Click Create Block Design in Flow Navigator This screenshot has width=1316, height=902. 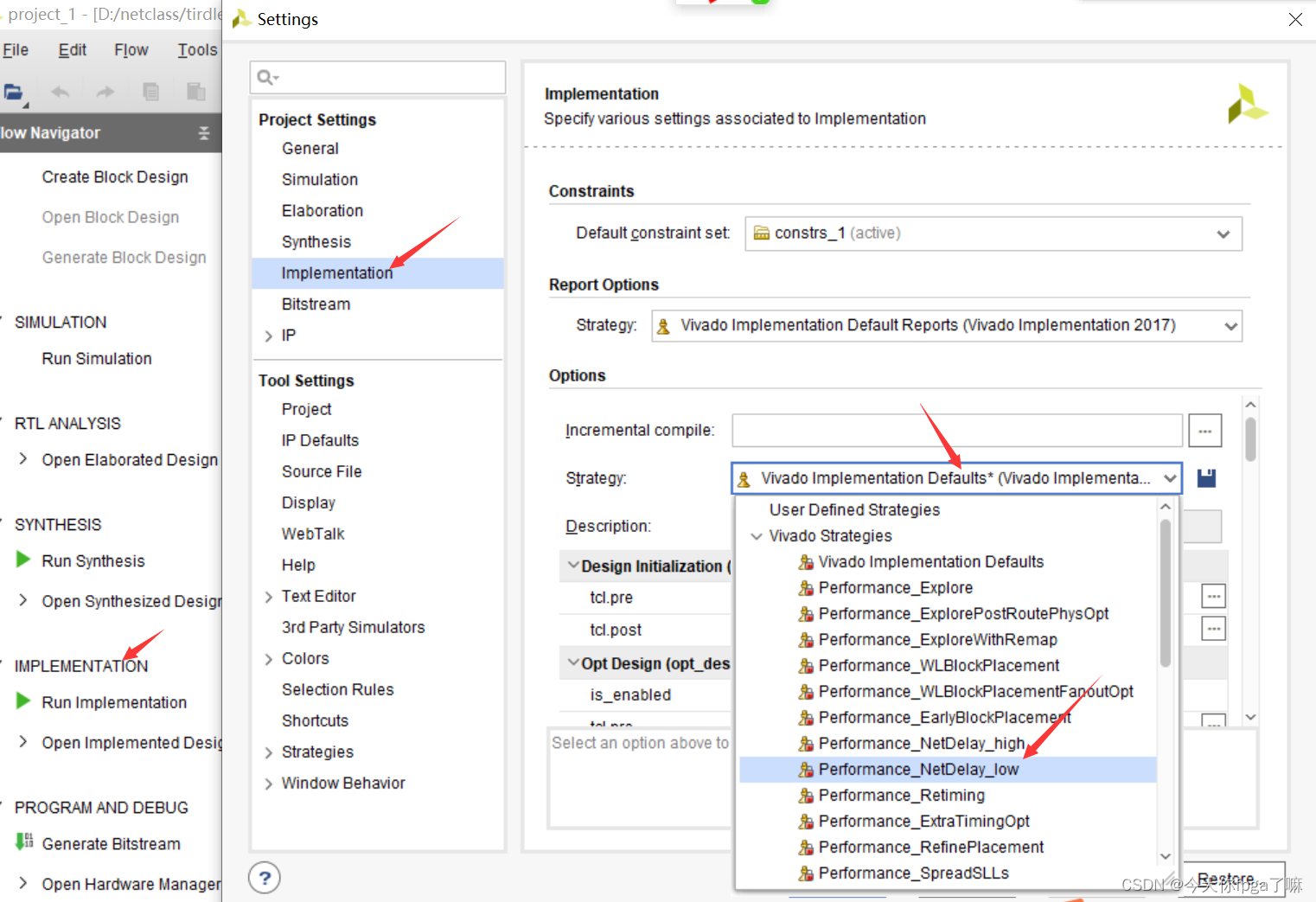click(115, 176)
